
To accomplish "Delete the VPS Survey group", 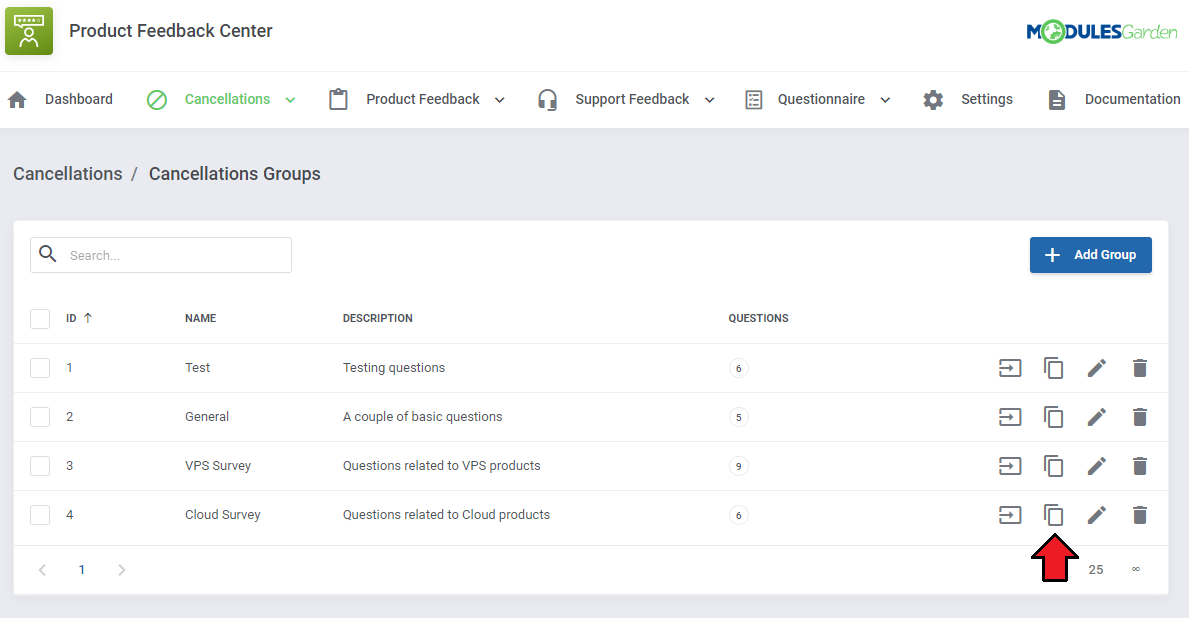I will pyautogui.click(x=1140, y=466).
